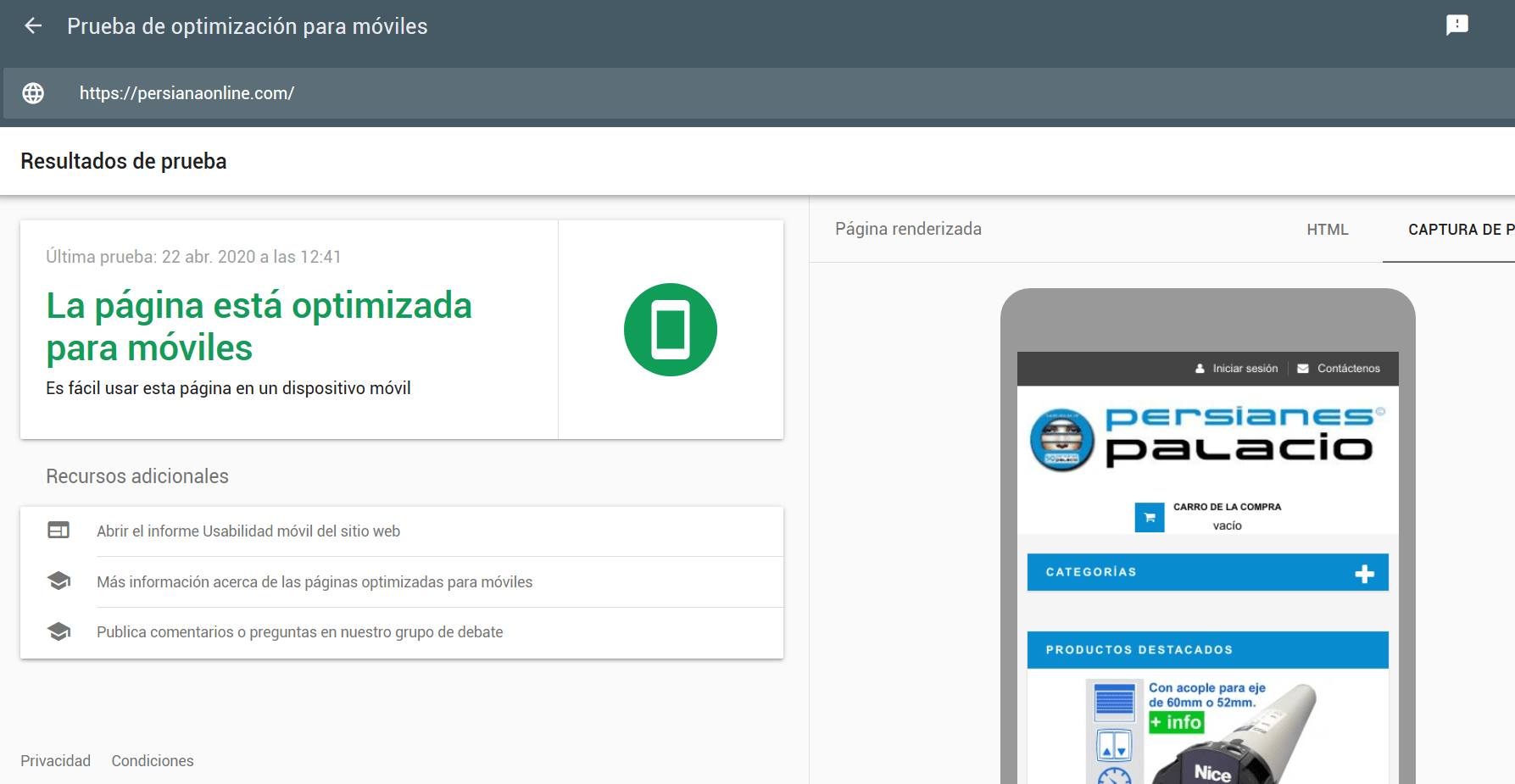Open Publica comentarios o preguntas link
The height and width of the screenshot is (784, 1515).
(x=300, y=632)
